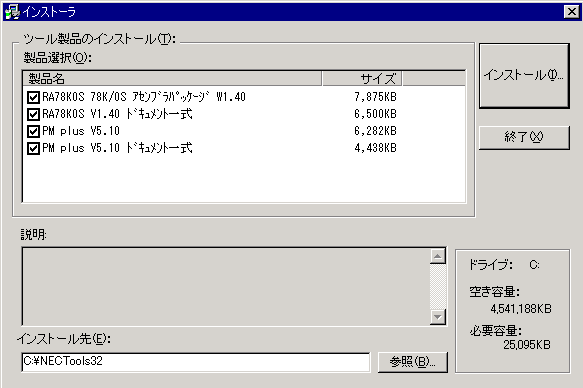Screen dimensions: 583x388
Task: Select the 6,282KB size cell
Action: pos(375,131)
